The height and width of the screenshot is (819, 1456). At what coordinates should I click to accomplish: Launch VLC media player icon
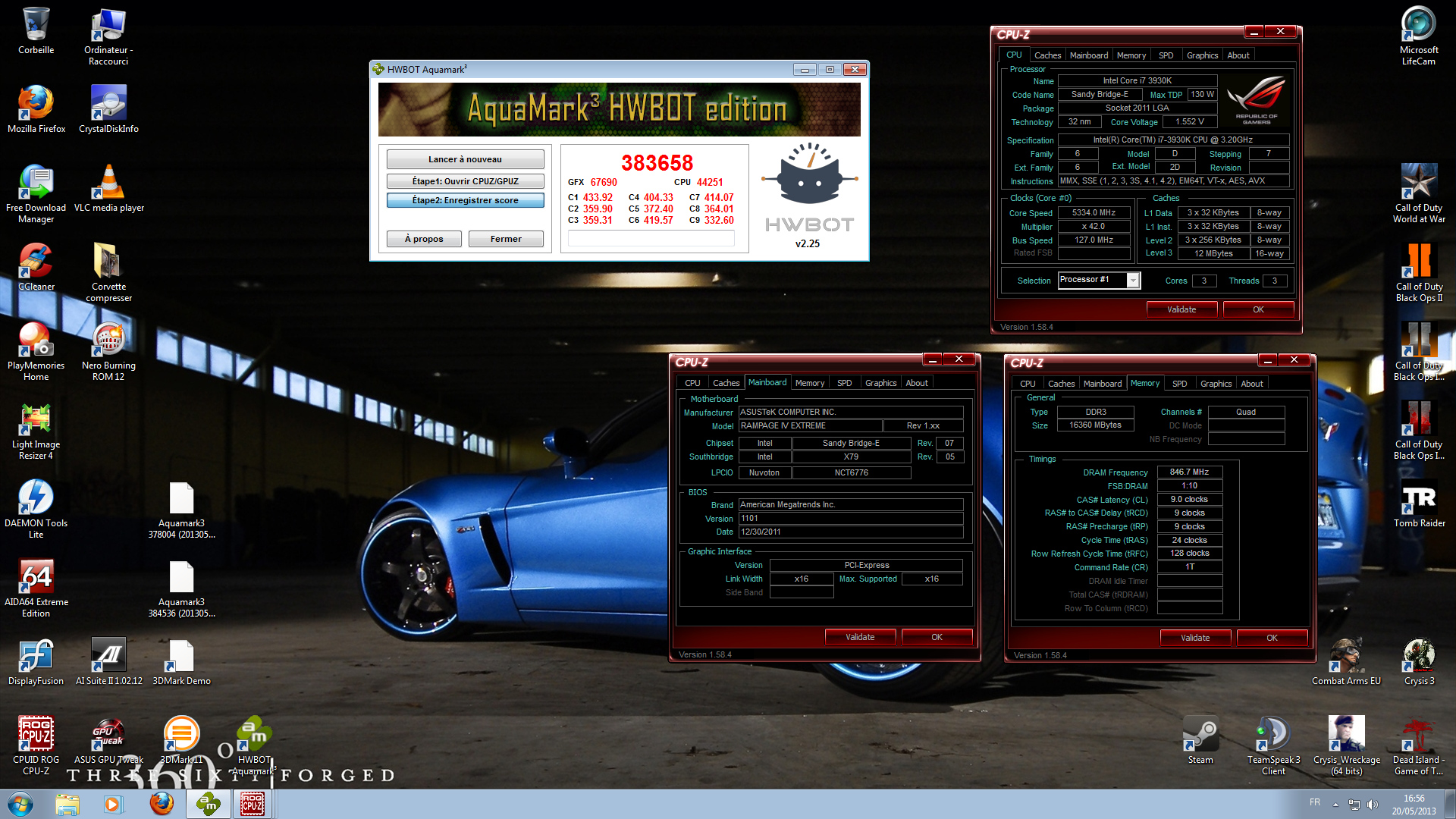point(108,188)
